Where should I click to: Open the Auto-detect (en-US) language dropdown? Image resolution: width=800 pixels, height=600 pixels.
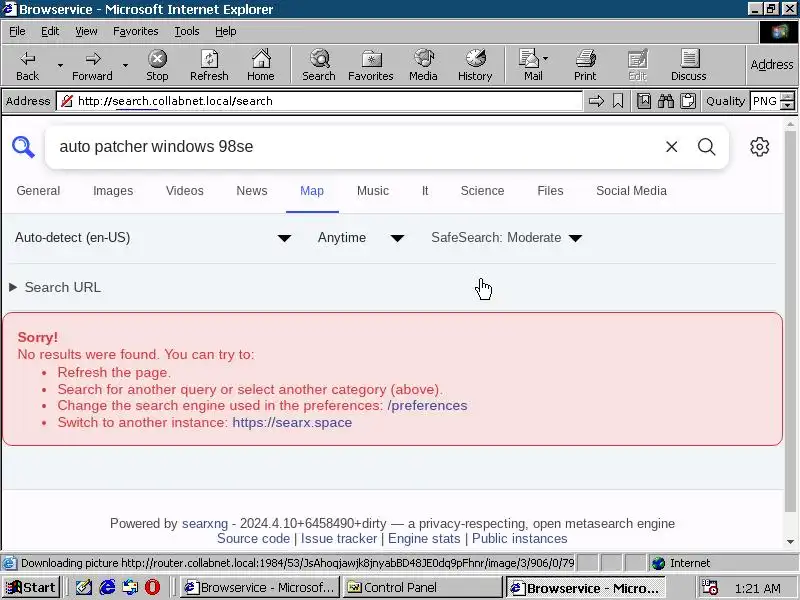click(153, 238)
